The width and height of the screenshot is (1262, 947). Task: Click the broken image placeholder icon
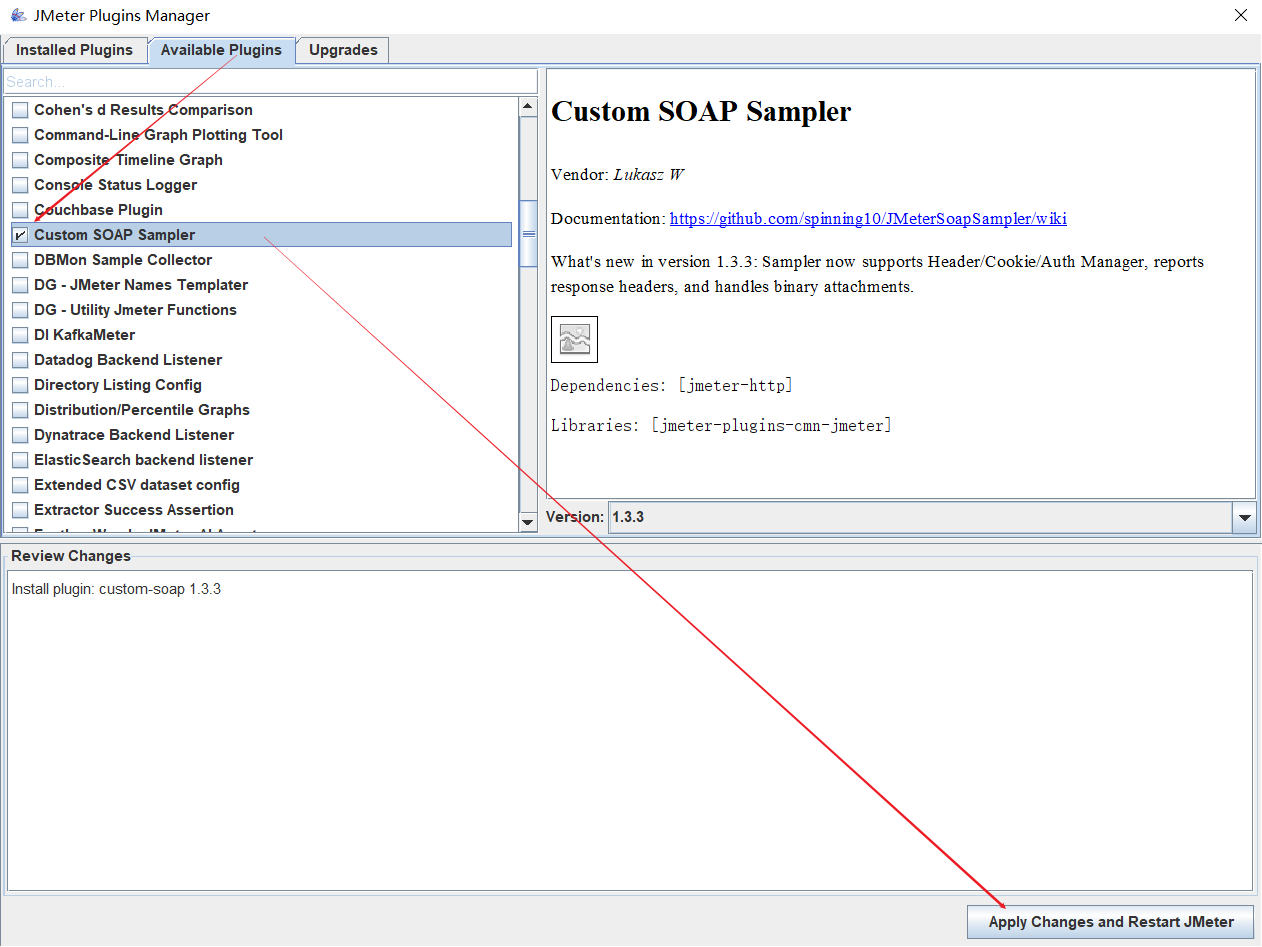574,339
